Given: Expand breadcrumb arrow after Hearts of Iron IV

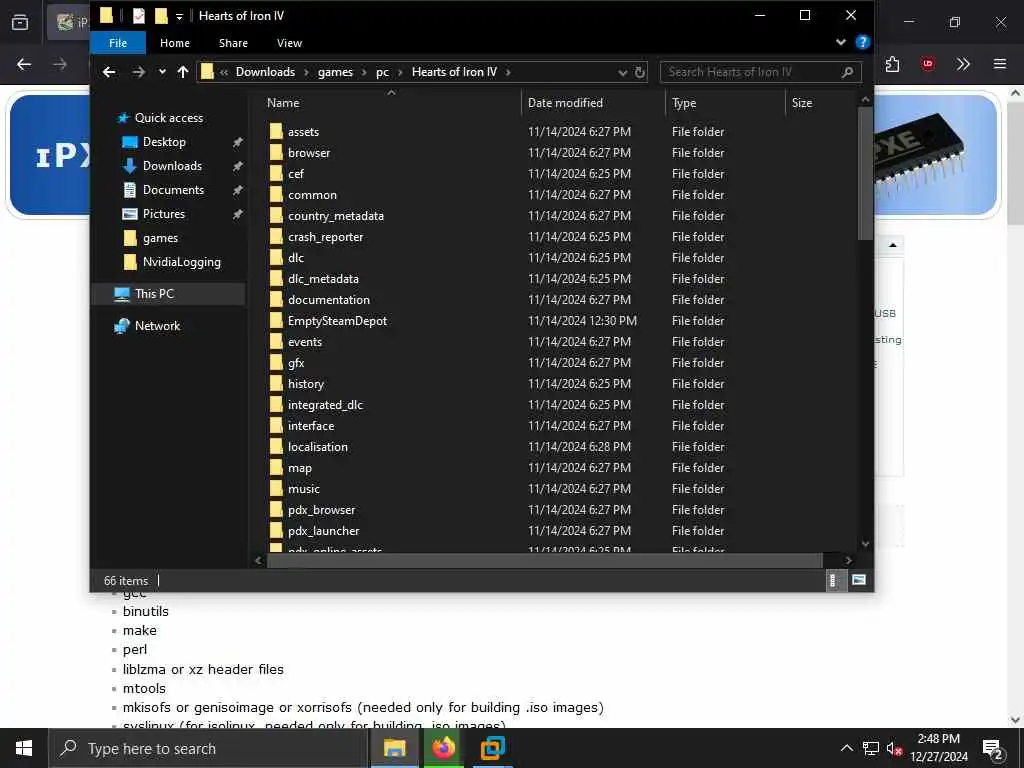Looking at the screenshot, I should point(508,72).
